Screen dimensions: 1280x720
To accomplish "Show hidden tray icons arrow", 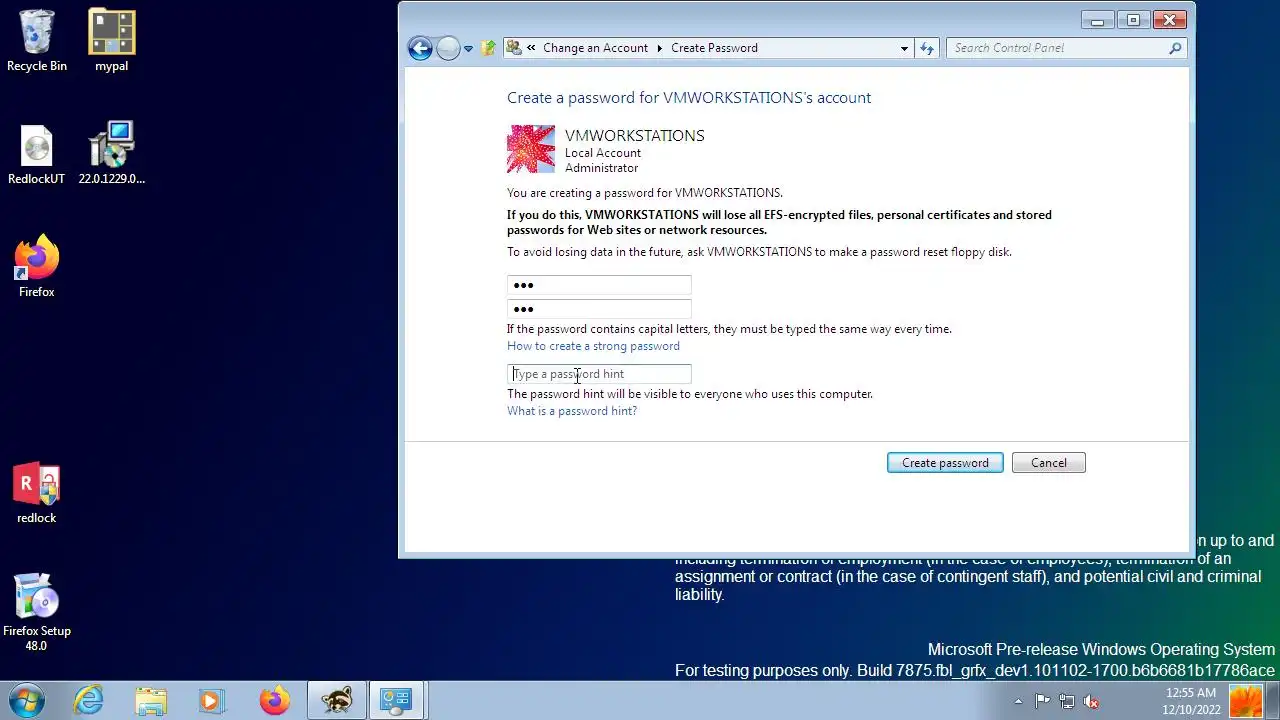I will click(1018, 702).
